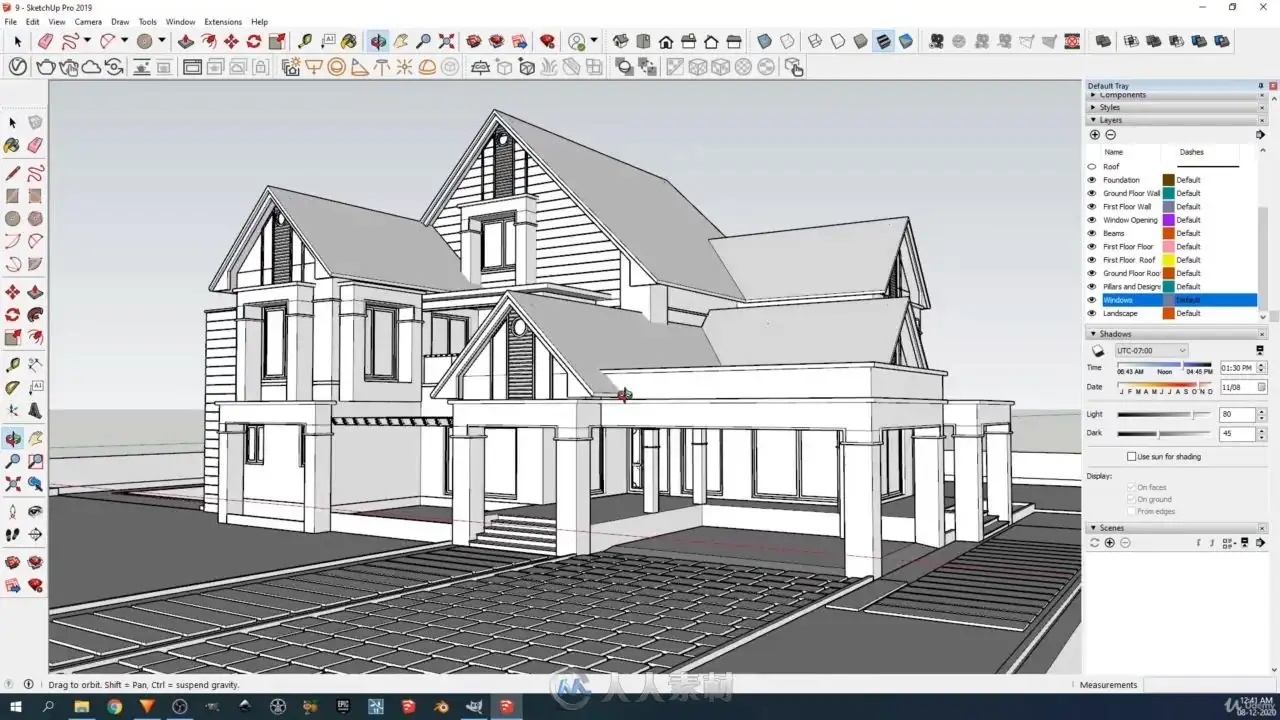Viewport: 1280px width, 720px height.
Task: Switch to the Front view house icon
Action: 666,41
